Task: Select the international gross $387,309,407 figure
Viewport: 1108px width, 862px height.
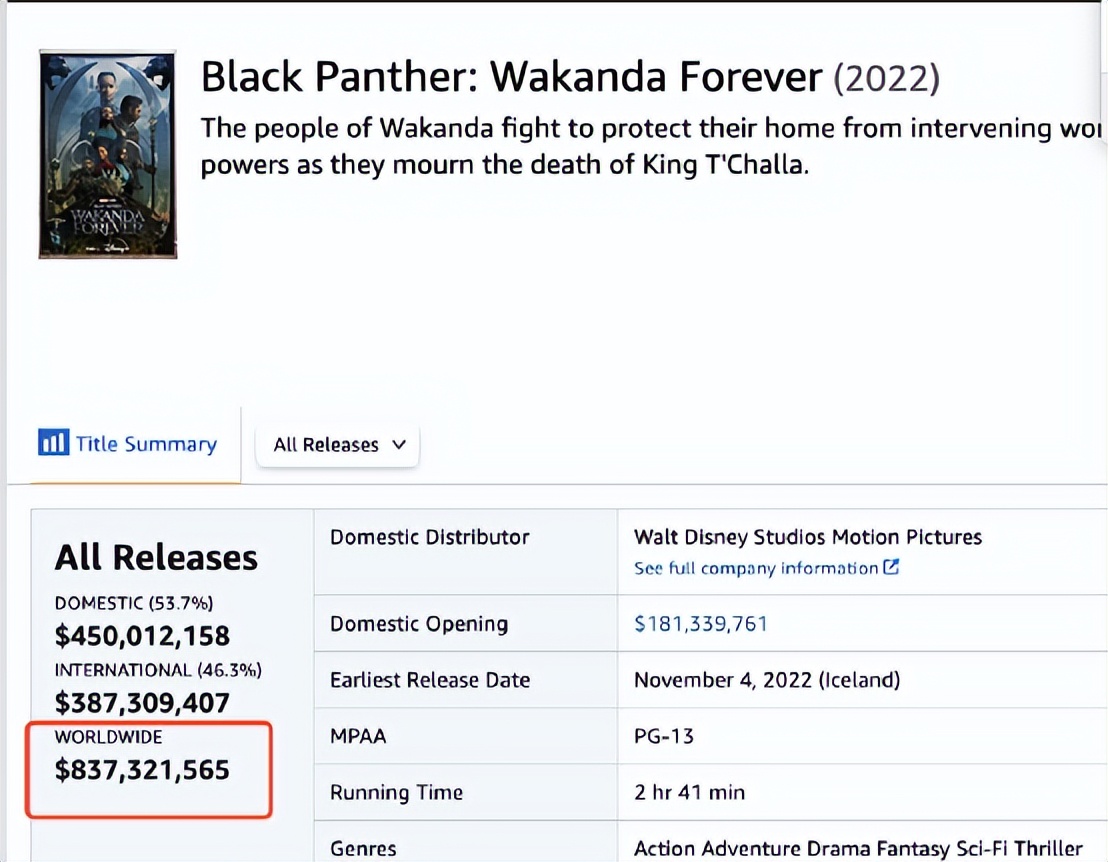Action: (142, 703)
